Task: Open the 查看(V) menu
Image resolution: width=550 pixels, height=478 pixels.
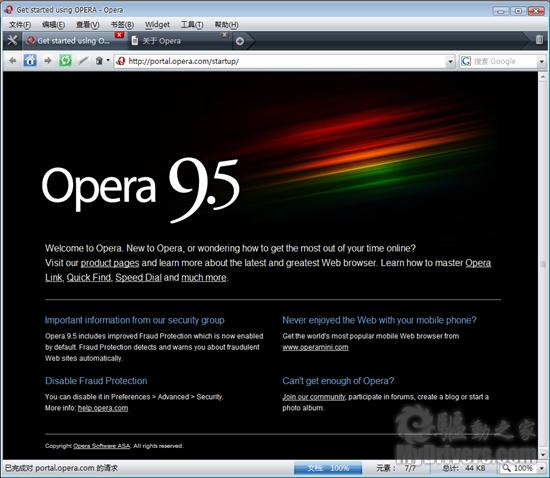Action: coord(87,25)
